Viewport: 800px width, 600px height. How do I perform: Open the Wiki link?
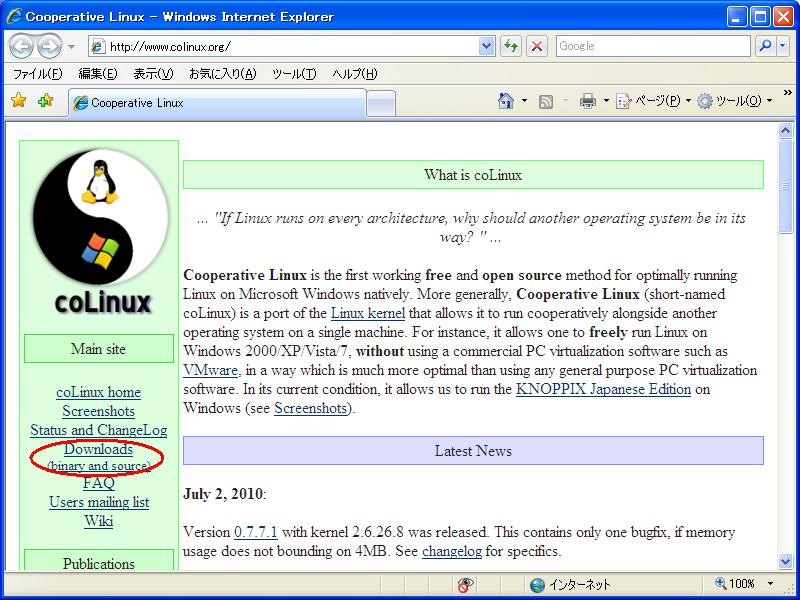pos(98,521)
